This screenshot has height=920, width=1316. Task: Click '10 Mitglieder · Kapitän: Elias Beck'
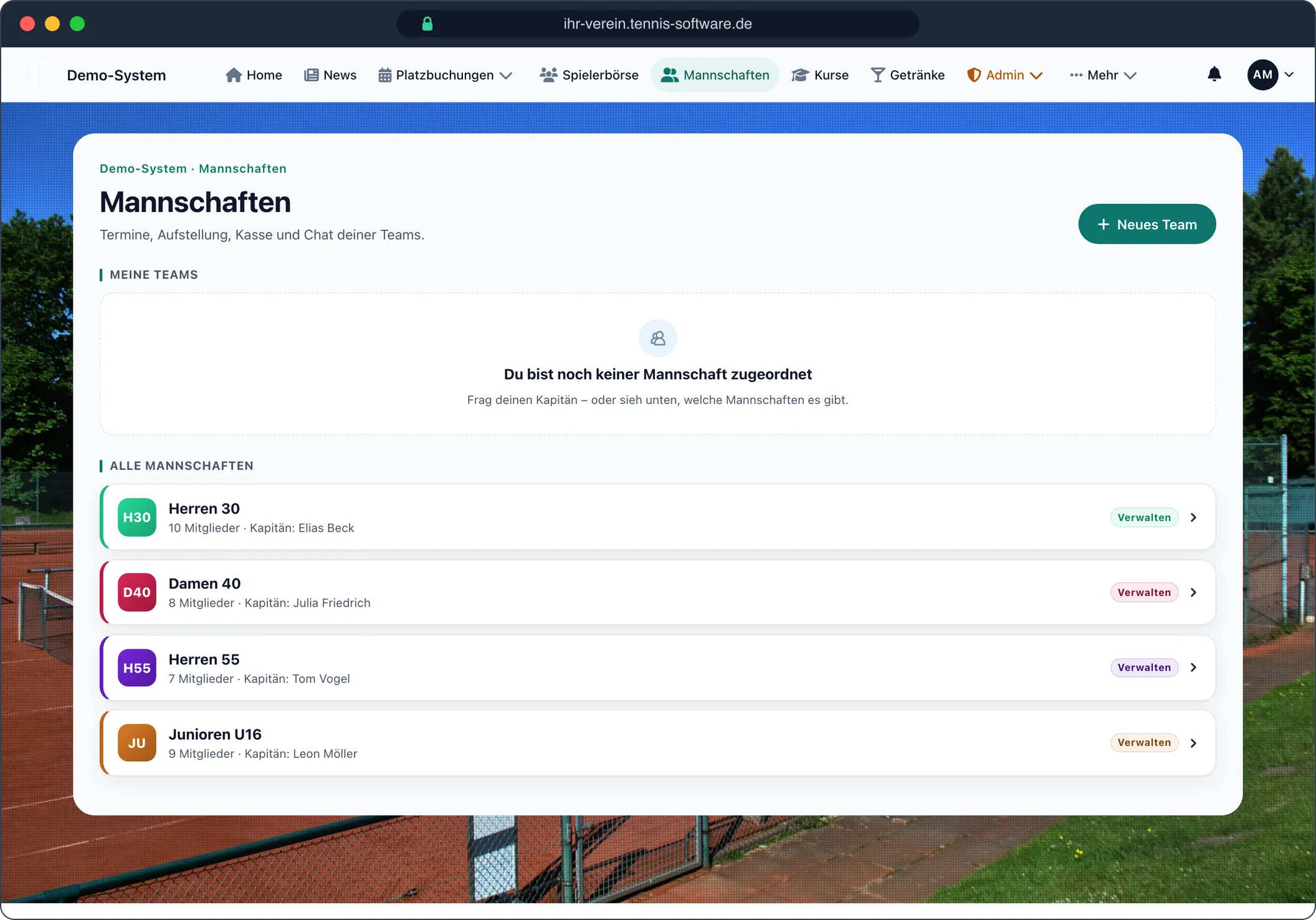(261, 528)
